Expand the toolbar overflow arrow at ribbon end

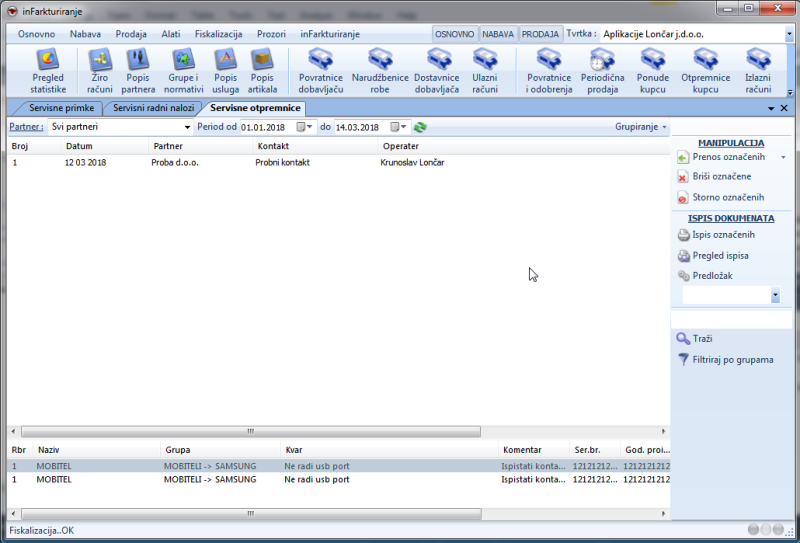pos(790,93)
